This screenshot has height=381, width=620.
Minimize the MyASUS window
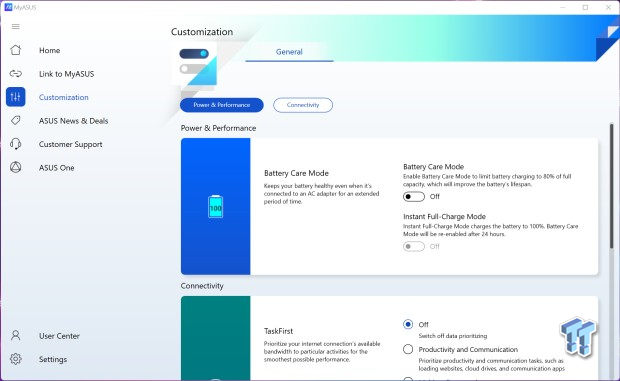[563, 8]
